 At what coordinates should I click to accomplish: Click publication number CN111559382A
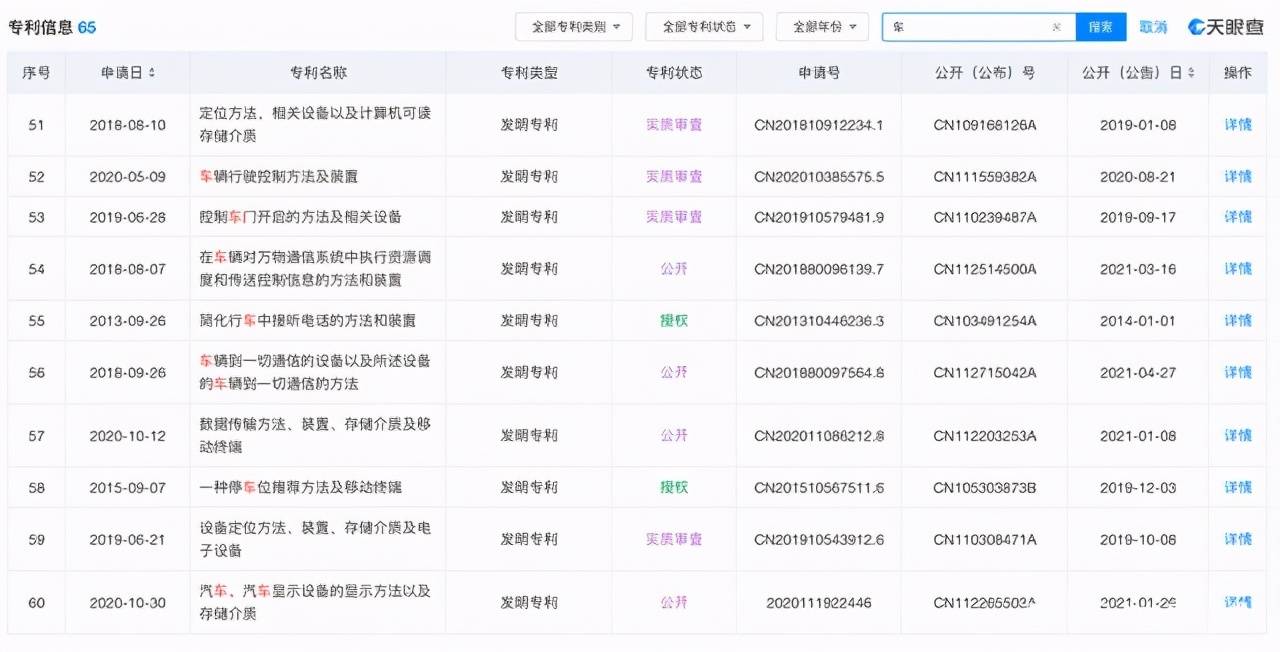[985, 176]
